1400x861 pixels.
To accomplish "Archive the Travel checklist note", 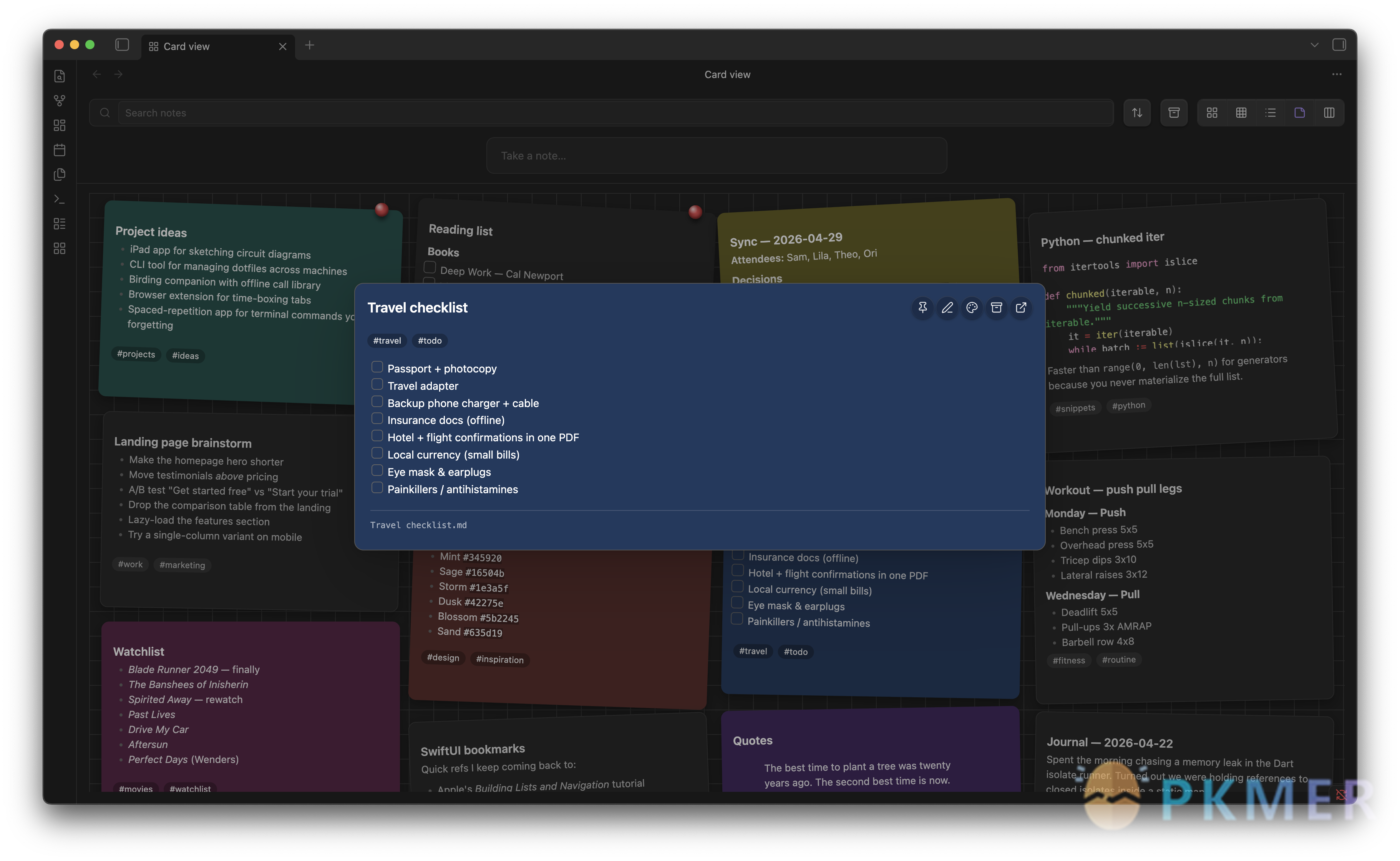I will (996, 307).
